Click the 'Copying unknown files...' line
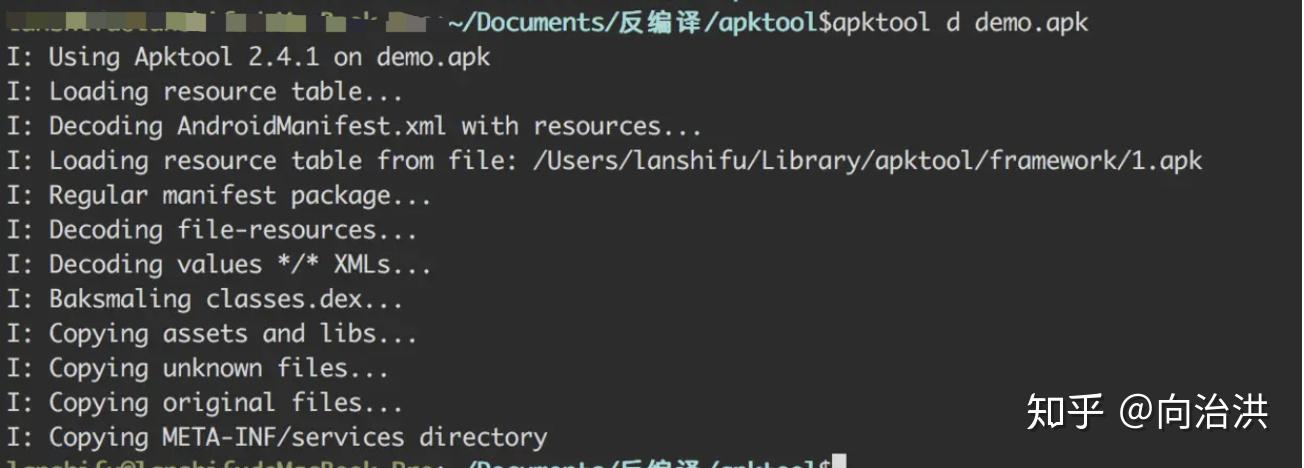This screenshot has height=468, width=1304. 198,368
